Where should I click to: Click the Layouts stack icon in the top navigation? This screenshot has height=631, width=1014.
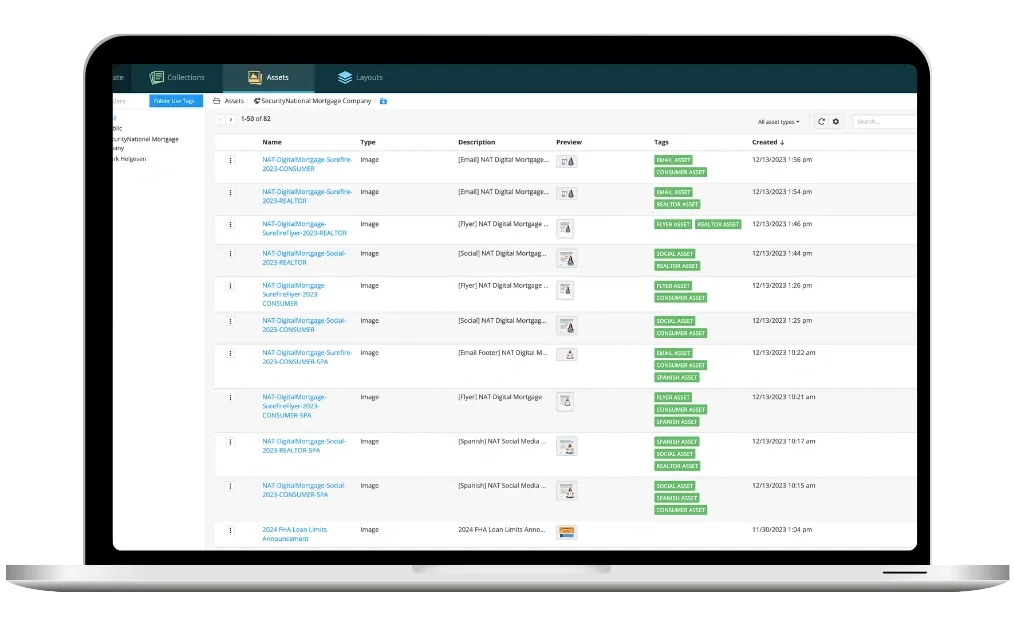(345, 77)
